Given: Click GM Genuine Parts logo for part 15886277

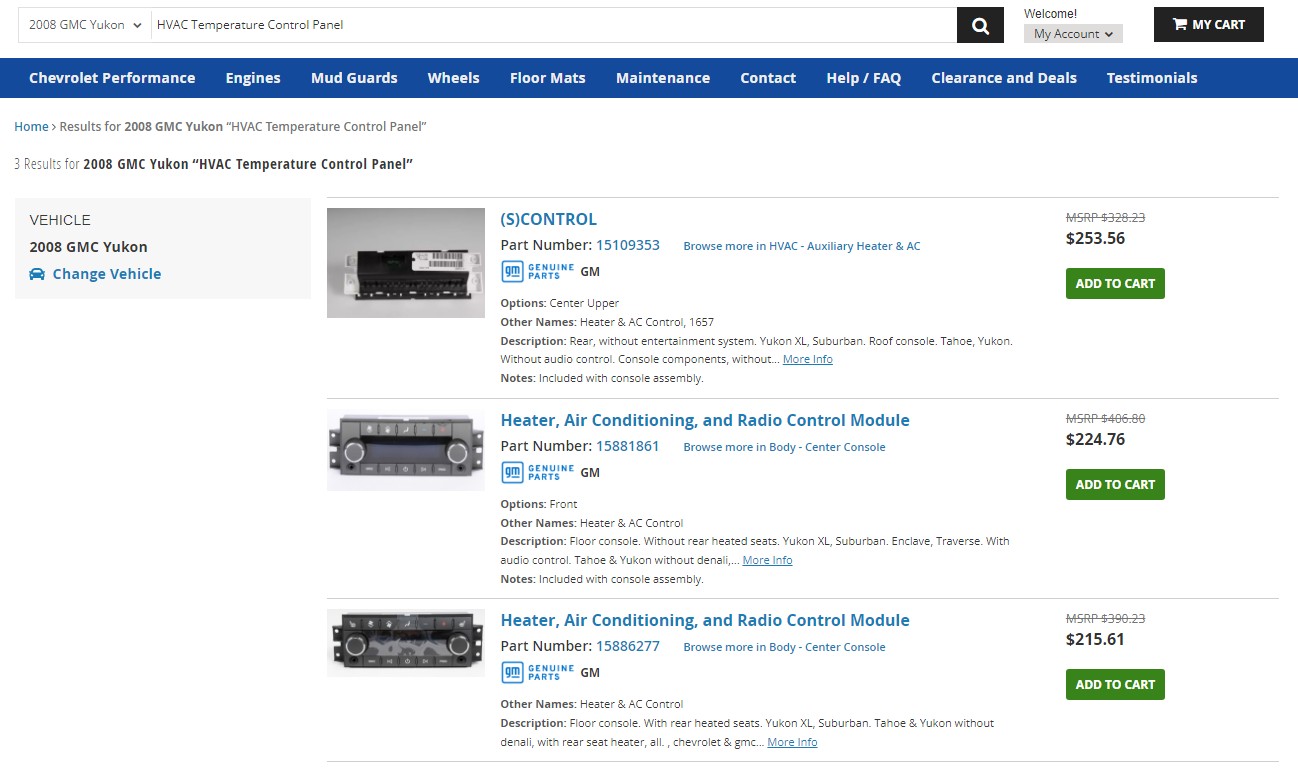Looking at the screenshot, I should click(538, 672).
